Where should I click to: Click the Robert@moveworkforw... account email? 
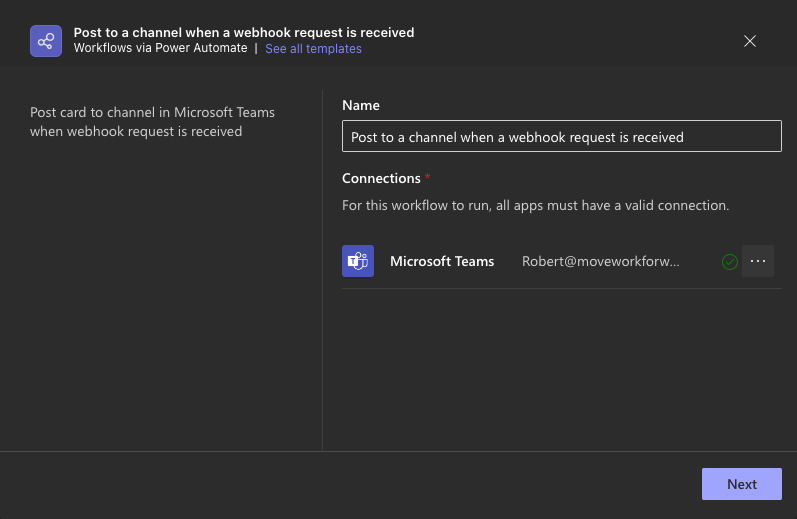(x=600, y=261)
